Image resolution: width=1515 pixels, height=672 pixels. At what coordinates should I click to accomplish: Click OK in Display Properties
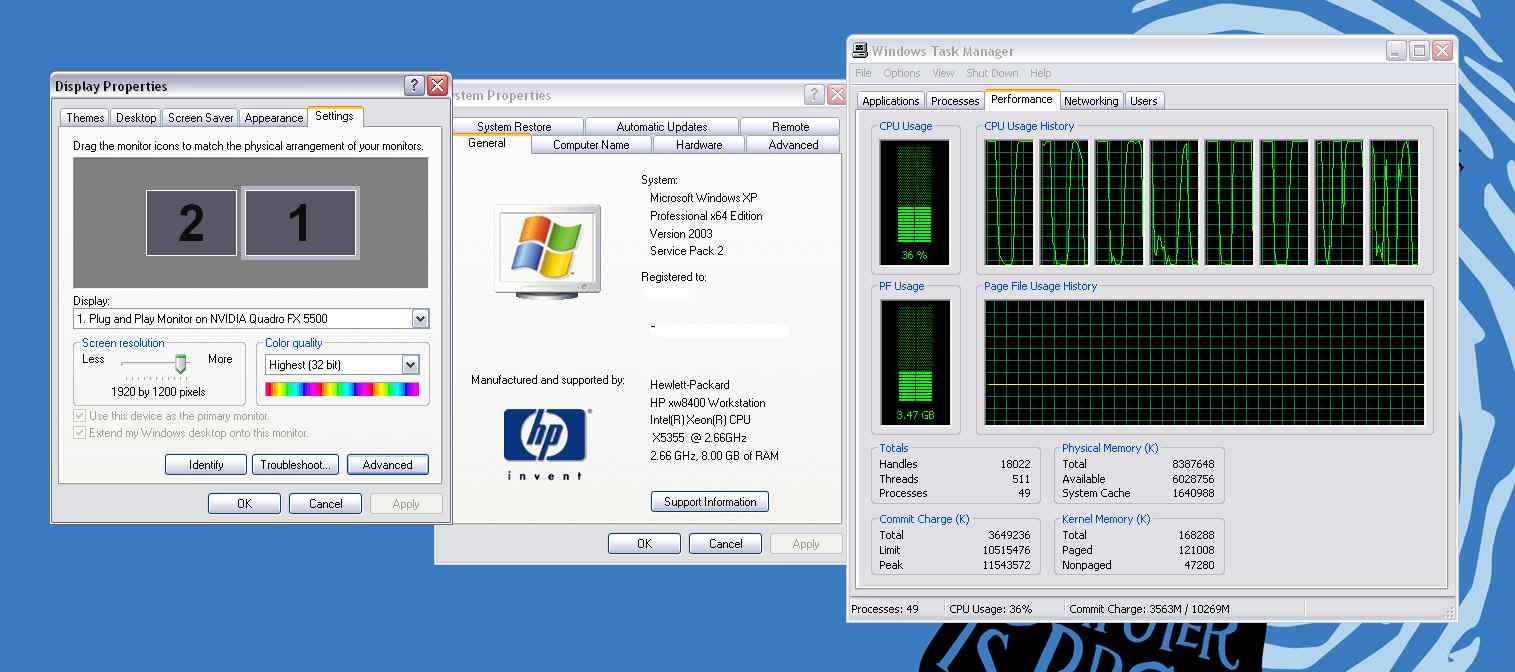point(244,503)
